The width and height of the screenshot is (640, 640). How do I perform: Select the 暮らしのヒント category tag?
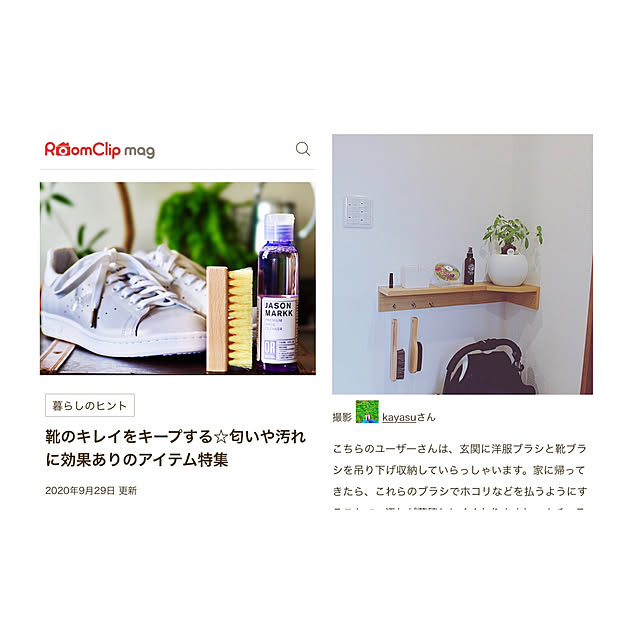point(90,405)
